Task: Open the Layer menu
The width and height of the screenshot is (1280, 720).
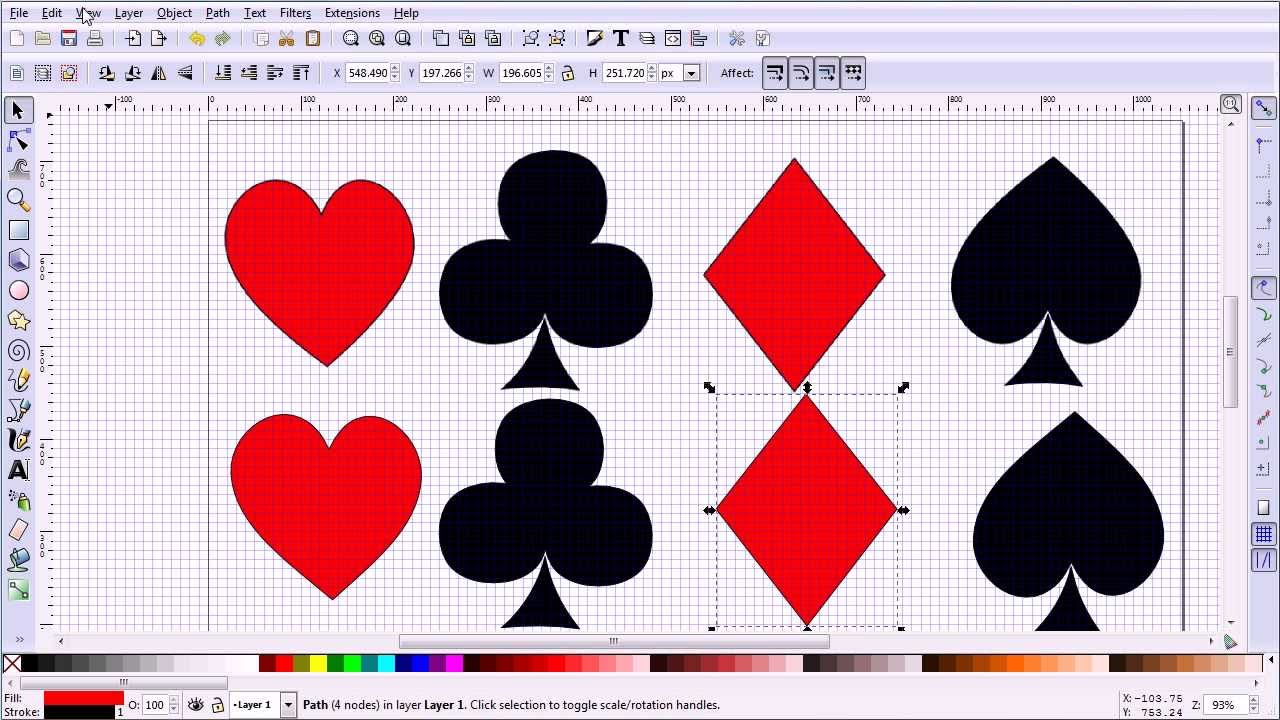Action: point(129,13)
